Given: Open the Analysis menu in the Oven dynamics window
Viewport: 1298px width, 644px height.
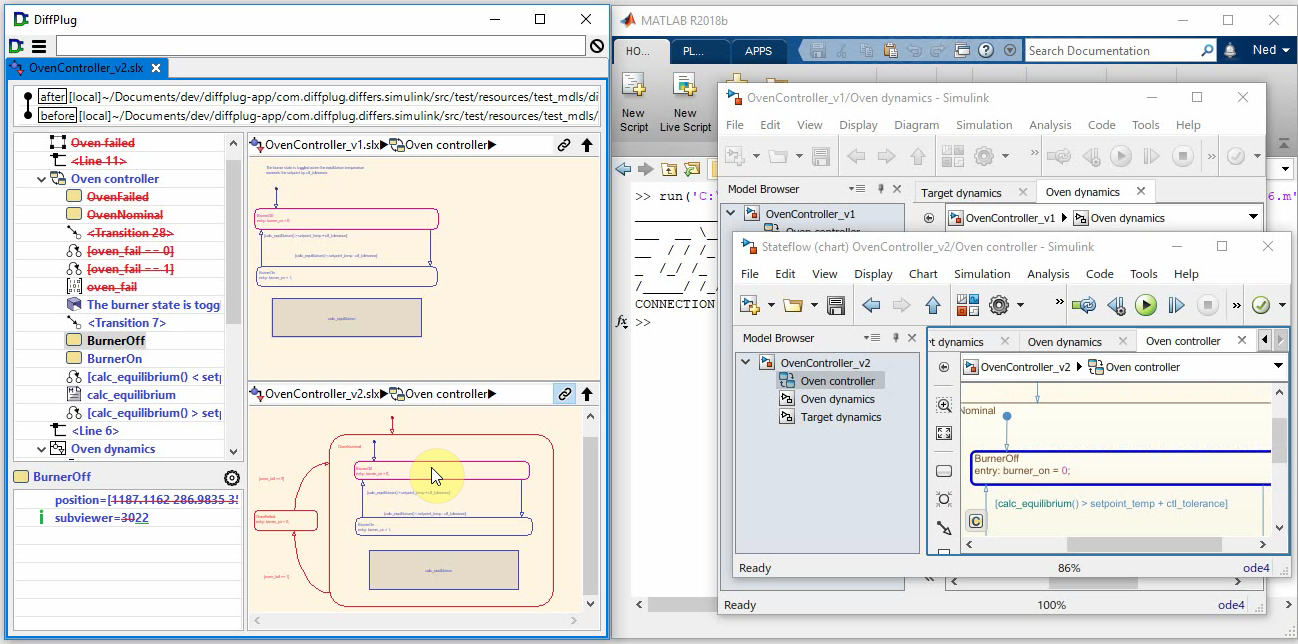Looking at the screenshot, I should pos(1050,125).
